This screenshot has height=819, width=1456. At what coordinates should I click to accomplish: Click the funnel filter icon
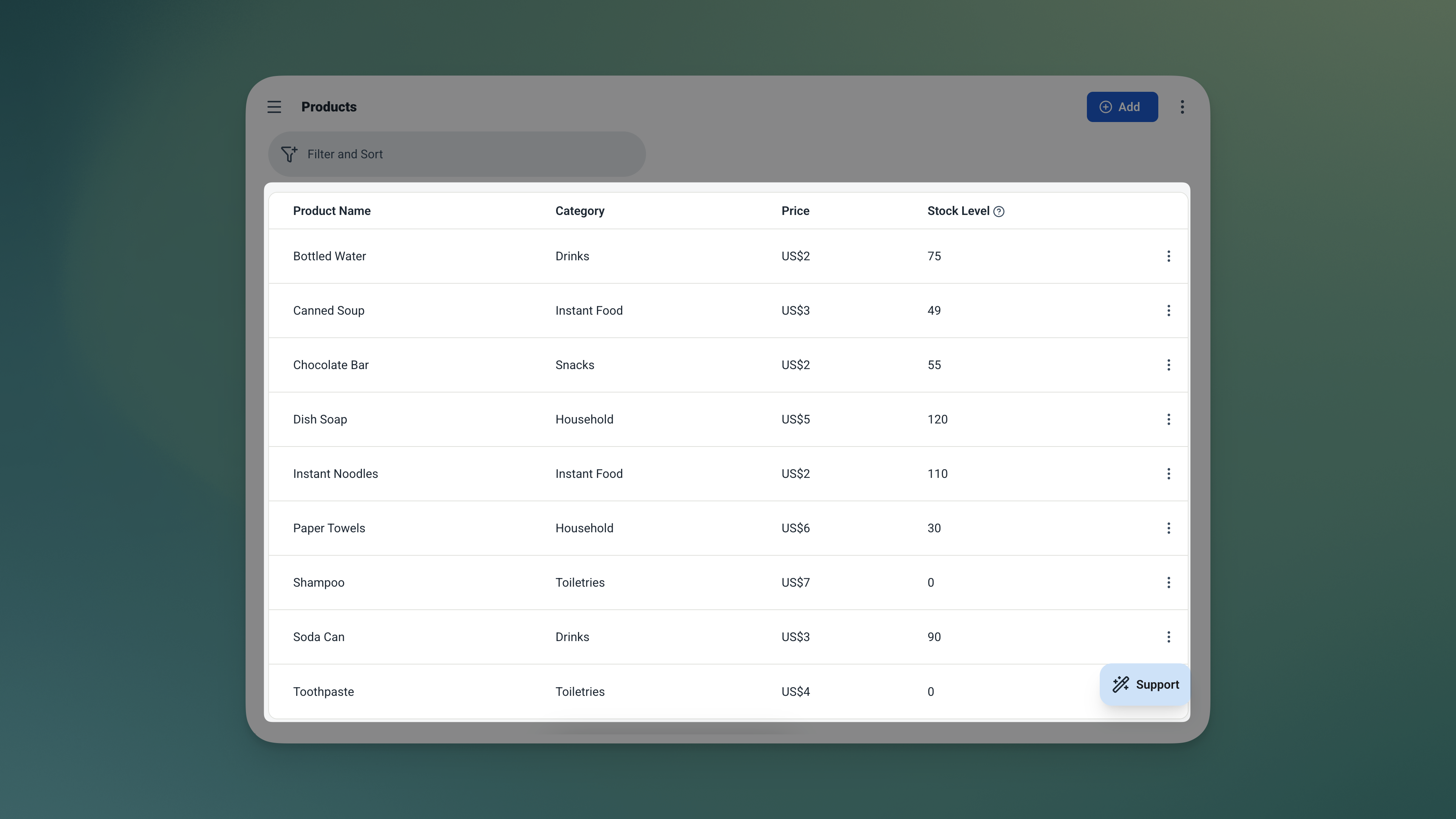tap(289, 154)
